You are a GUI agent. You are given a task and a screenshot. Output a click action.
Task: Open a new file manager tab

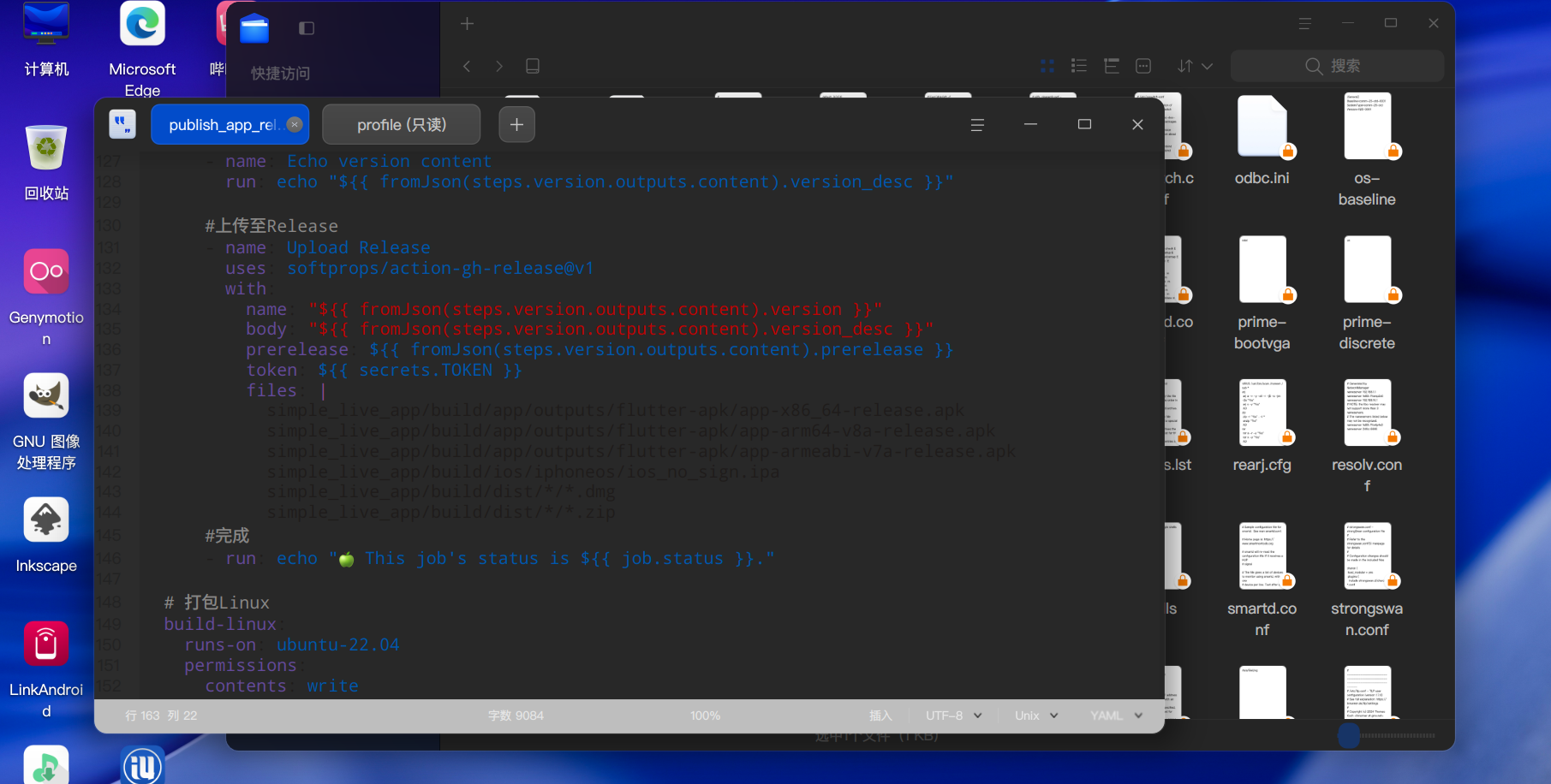tap(467, 24)
